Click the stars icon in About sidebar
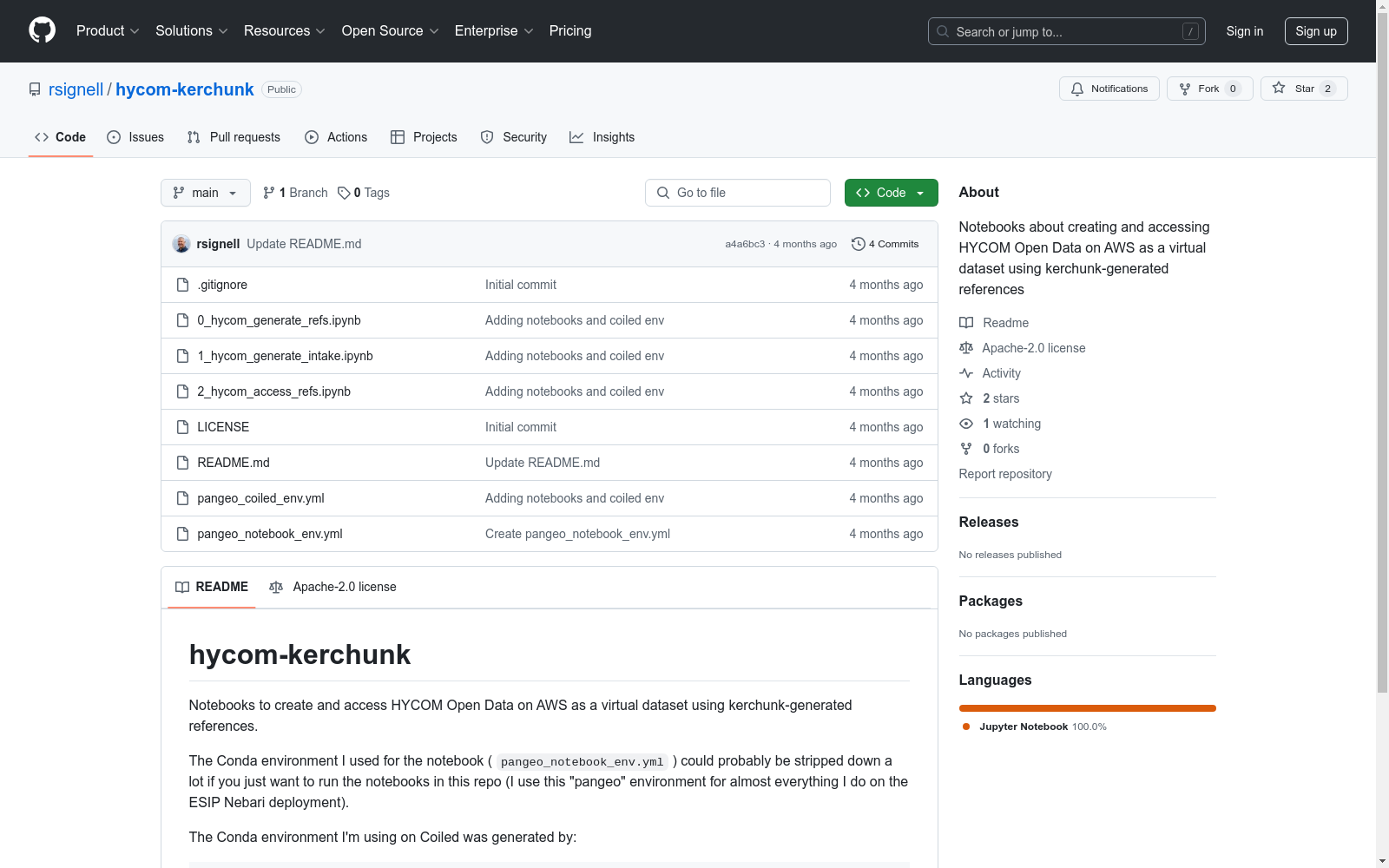 coord(966,398)
